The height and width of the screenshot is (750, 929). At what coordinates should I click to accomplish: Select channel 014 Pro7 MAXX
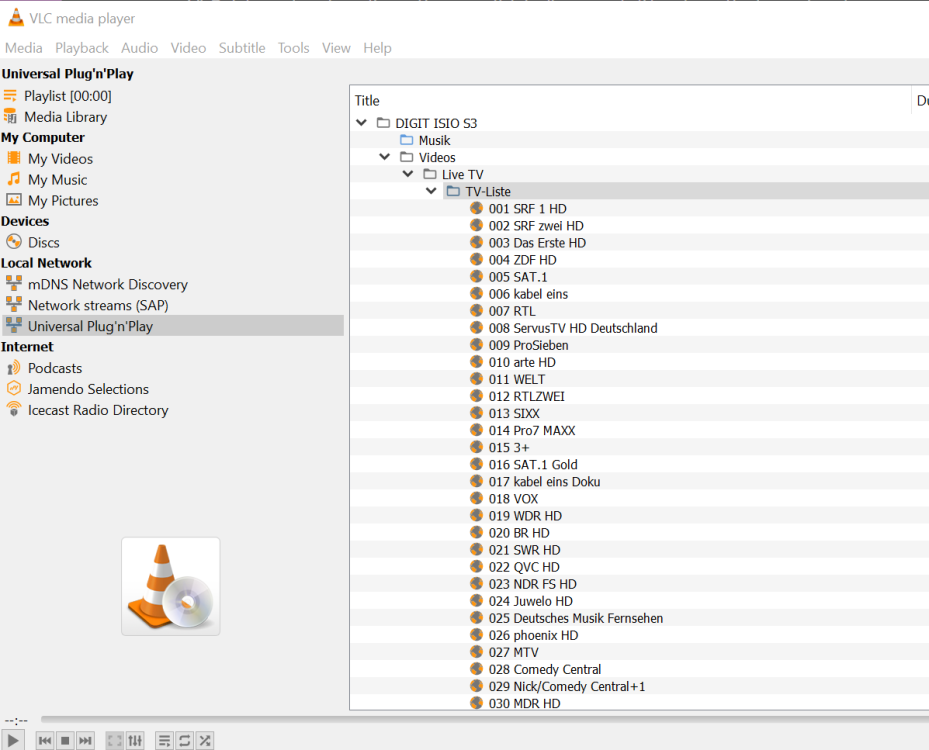pos(531,431)
